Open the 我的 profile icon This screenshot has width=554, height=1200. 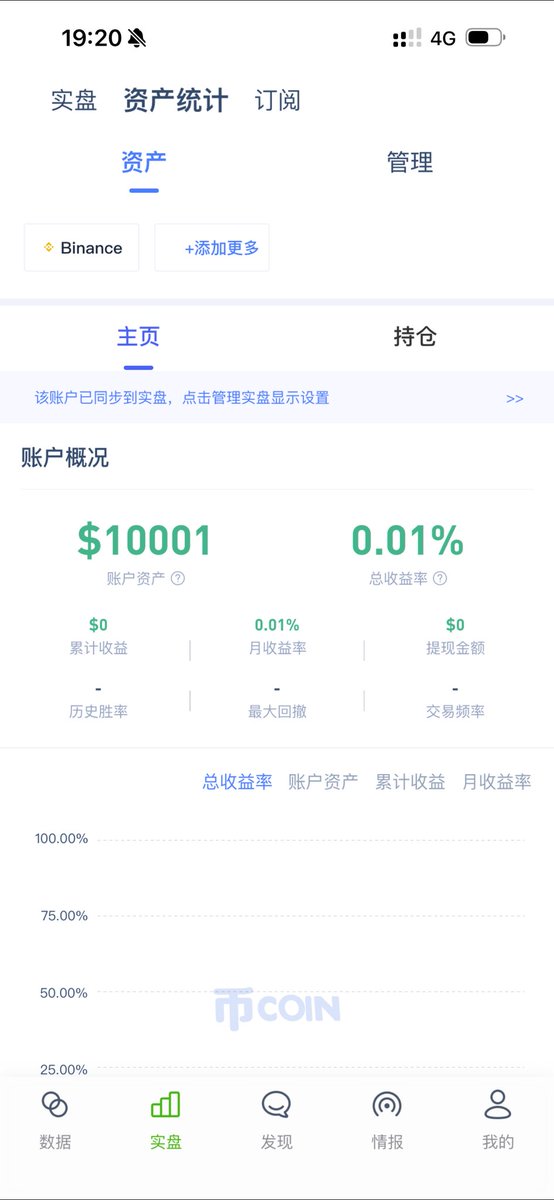click(x=498, y=1104)
